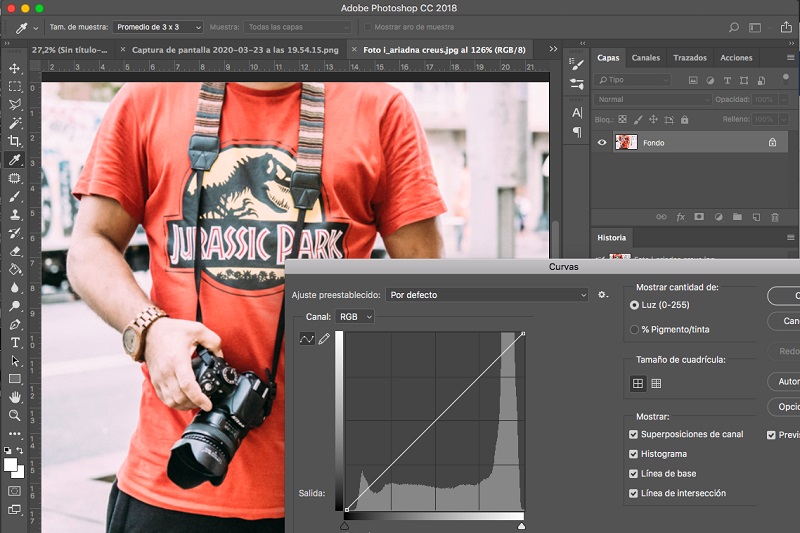Select the Blur drop tool
This screenshot has width=800, height=533.
(x=14, y=288)
